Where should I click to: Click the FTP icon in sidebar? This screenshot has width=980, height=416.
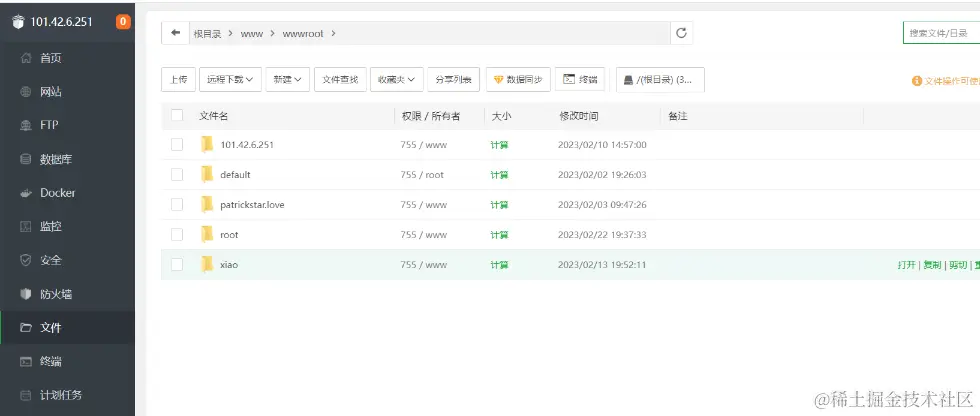pyautogui.click(x=26, y=125)
